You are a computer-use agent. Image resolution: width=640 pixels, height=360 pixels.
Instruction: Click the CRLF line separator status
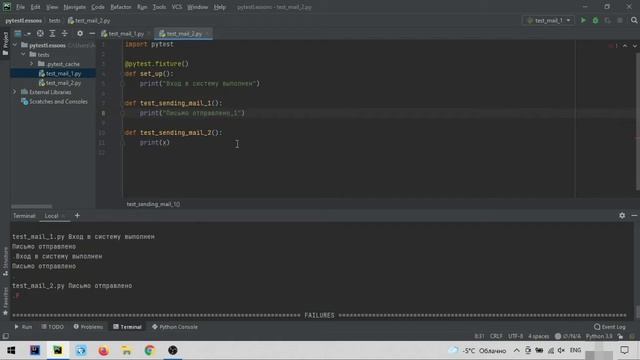[496, 336]
